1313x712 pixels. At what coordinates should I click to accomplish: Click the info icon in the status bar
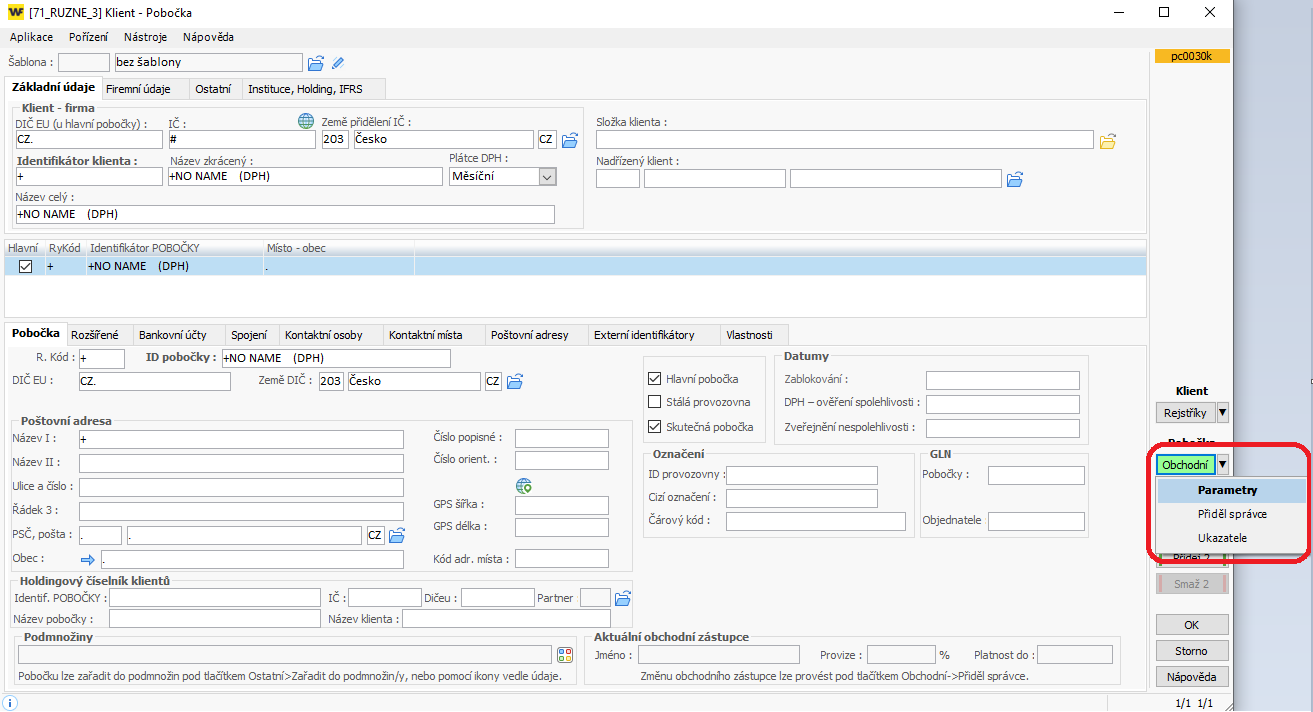coord(10,703)
